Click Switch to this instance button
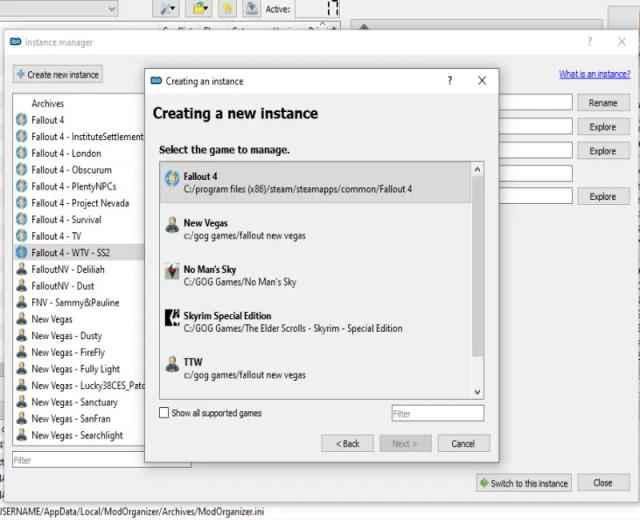Viewport: 640px width, 520px height. point(524,483)
